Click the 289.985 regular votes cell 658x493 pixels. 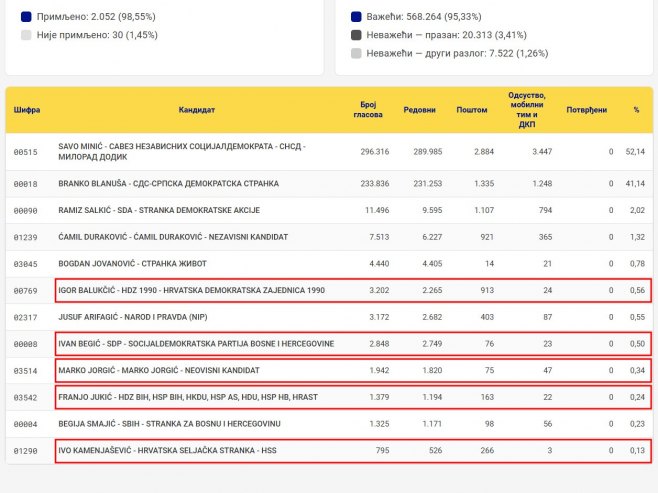click(428, 151)
